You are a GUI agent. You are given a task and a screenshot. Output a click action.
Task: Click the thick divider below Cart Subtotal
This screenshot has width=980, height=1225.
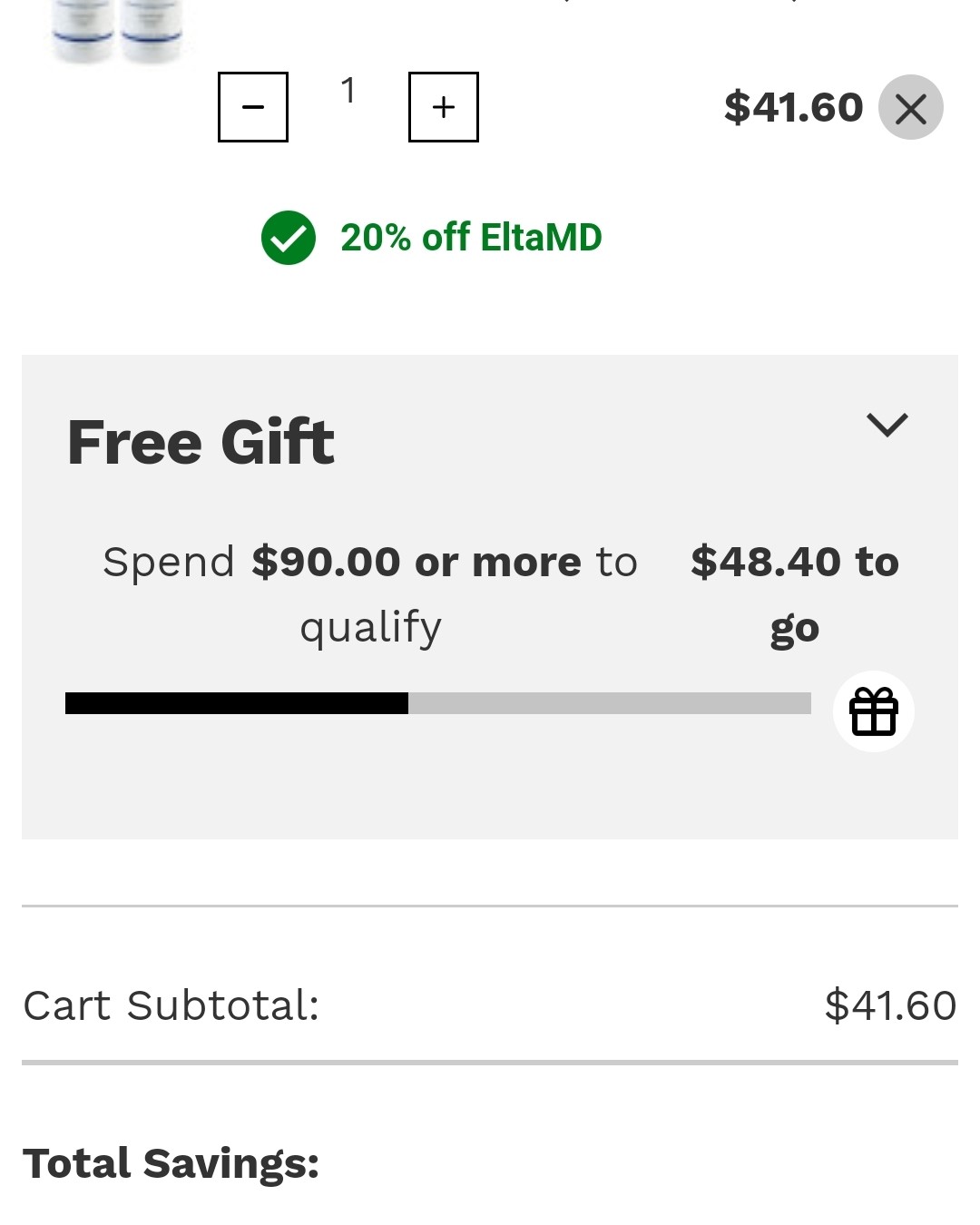pyautogui.click(x=490, y=1062)
